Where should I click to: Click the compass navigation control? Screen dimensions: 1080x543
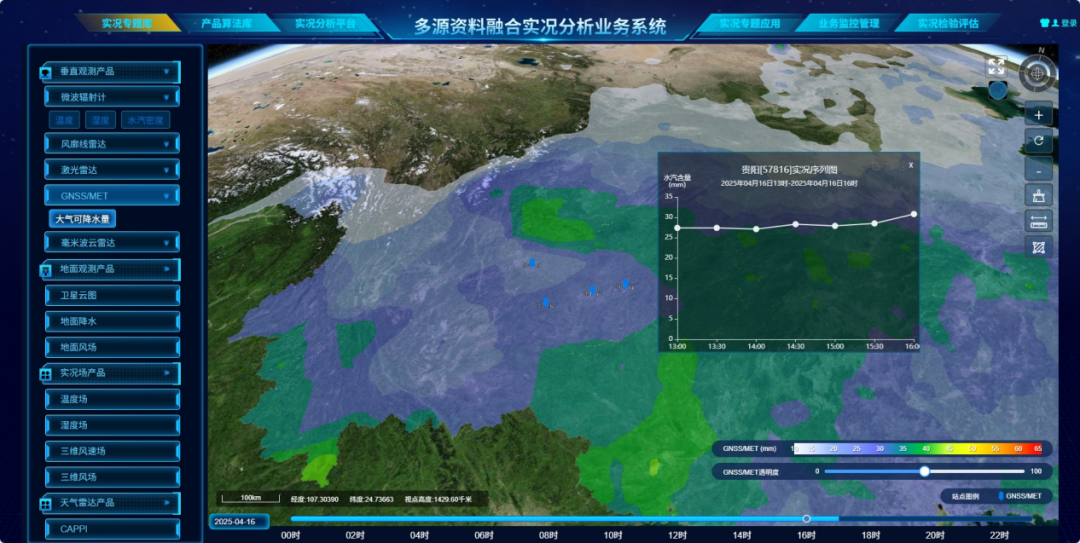click(1038, 73)
